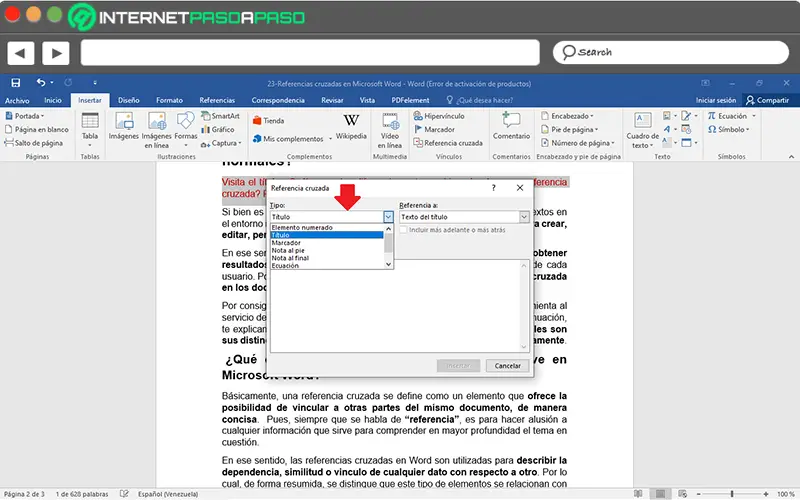Viewport: 800px width, 500px height.
Task: Click the zoom in plus button
Action: [x=766, y=494]
